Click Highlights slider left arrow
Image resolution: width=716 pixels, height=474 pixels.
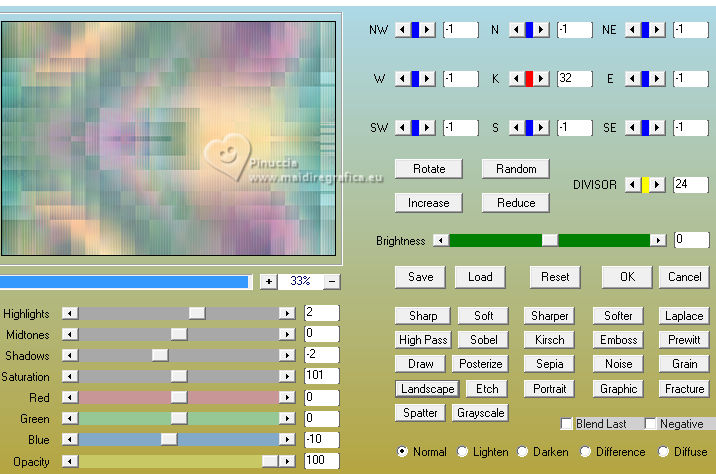click(70, 313)
